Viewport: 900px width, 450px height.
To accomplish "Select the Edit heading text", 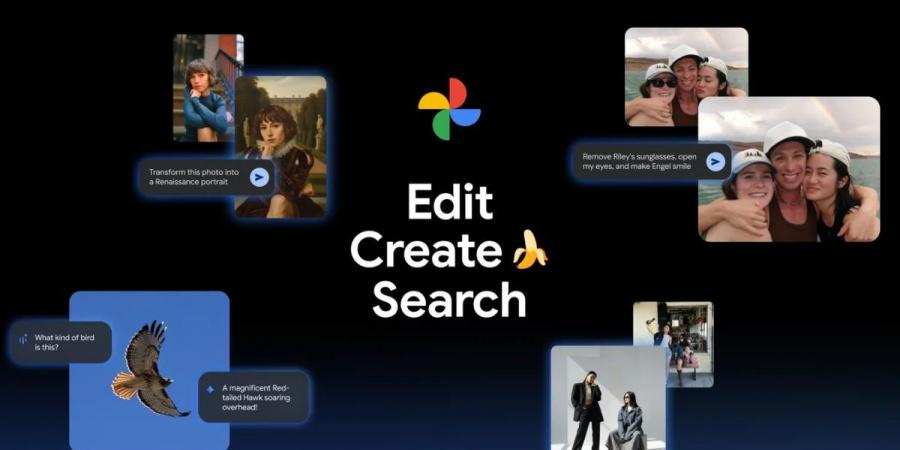I will pos(449,203).
